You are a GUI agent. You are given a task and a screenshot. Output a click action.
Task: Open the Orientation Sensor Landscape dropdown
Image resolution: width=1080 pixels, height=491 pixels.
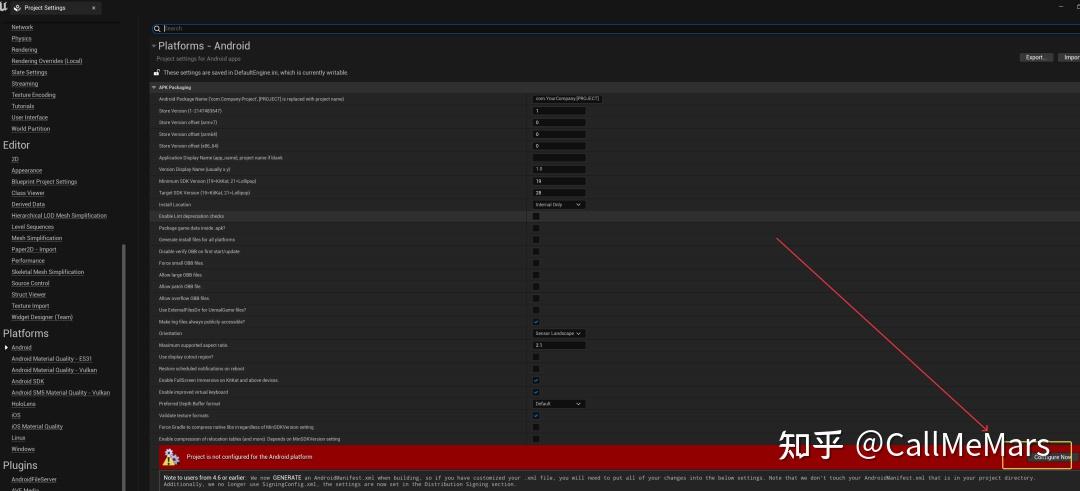559,333
